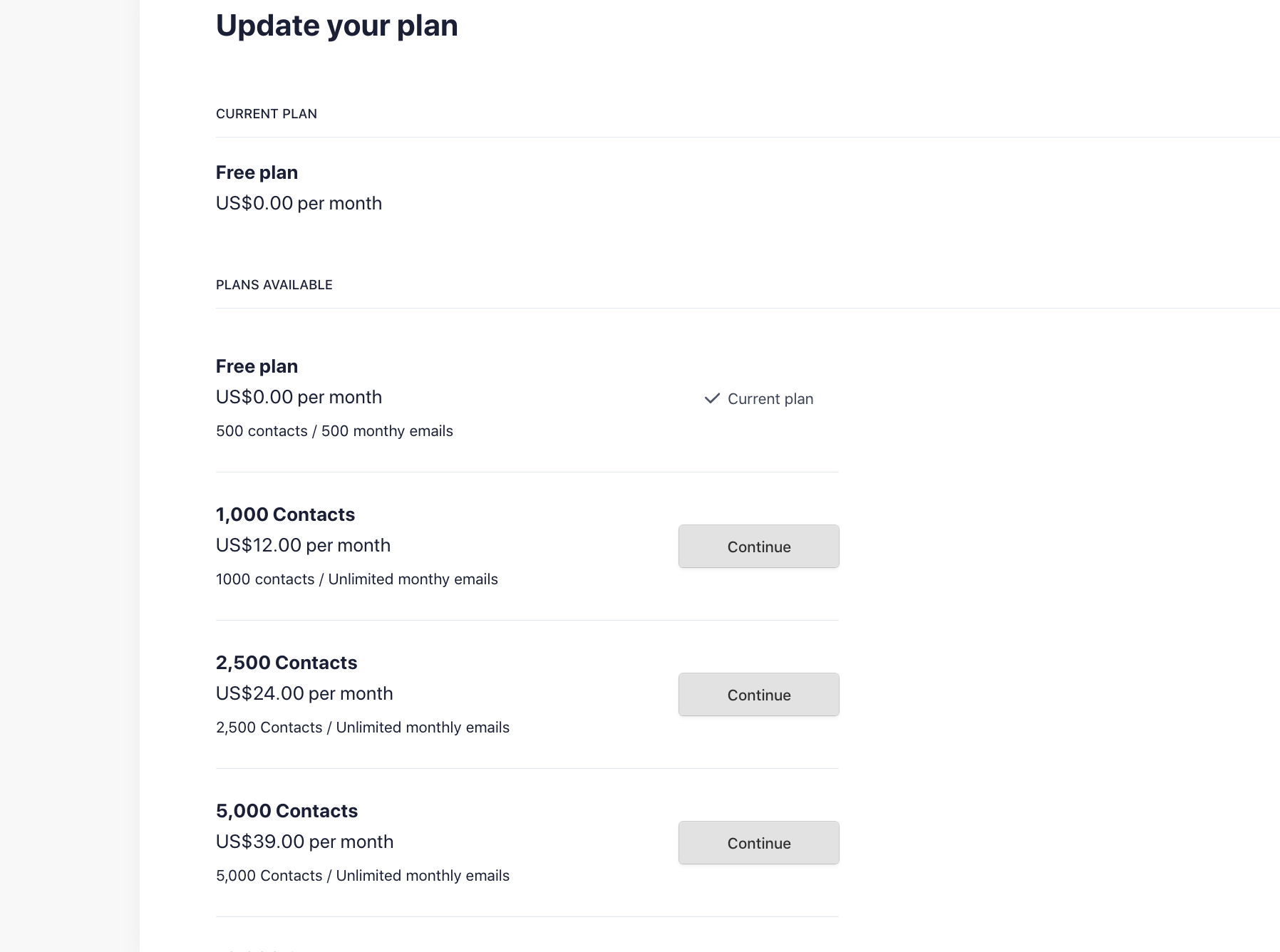Click the US$12.00 per month price
This screenshot has height=952, width=1280.
pyautogui.click(x=303, y=545)
